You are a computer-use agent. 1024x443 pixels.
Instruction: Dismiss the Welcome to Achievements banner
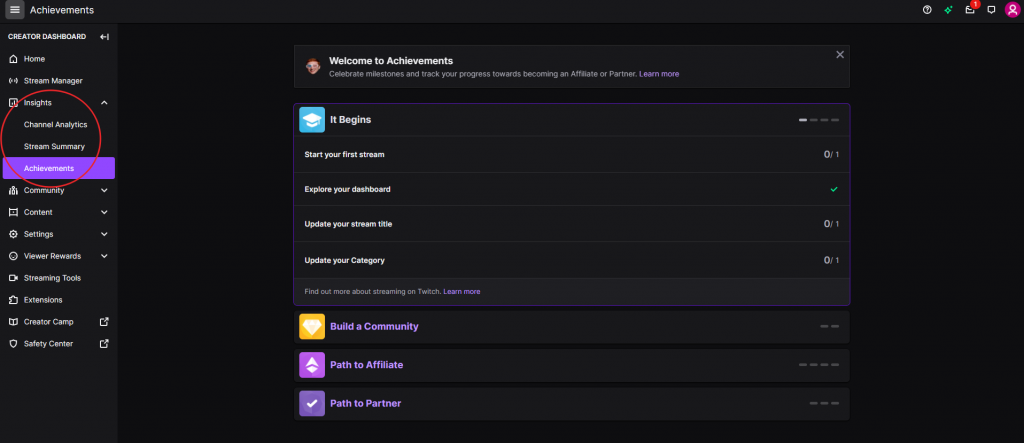pos(840,55)
